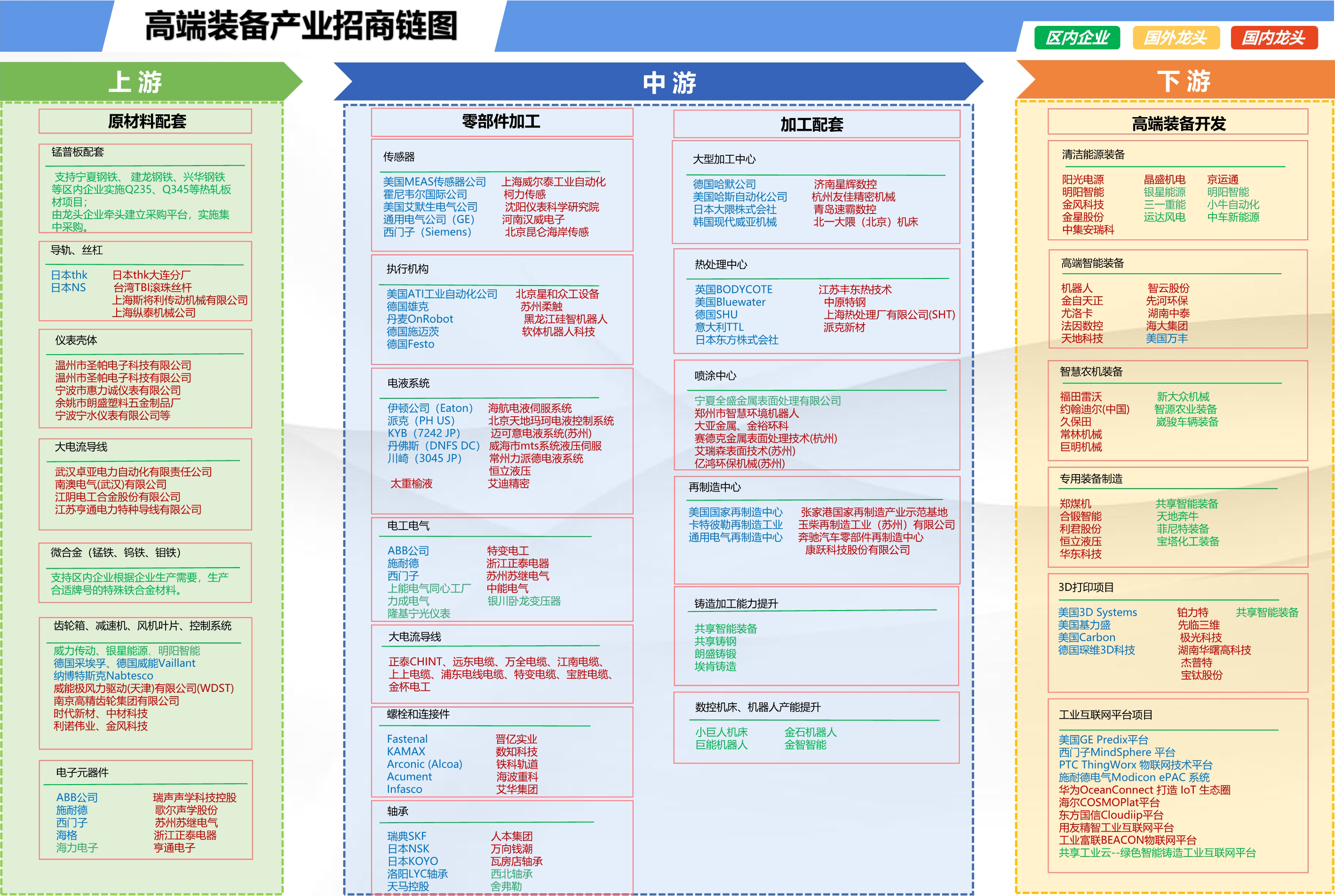
Task: Click 瑞声声学科技控股 entry
Action: click(194, 798)
